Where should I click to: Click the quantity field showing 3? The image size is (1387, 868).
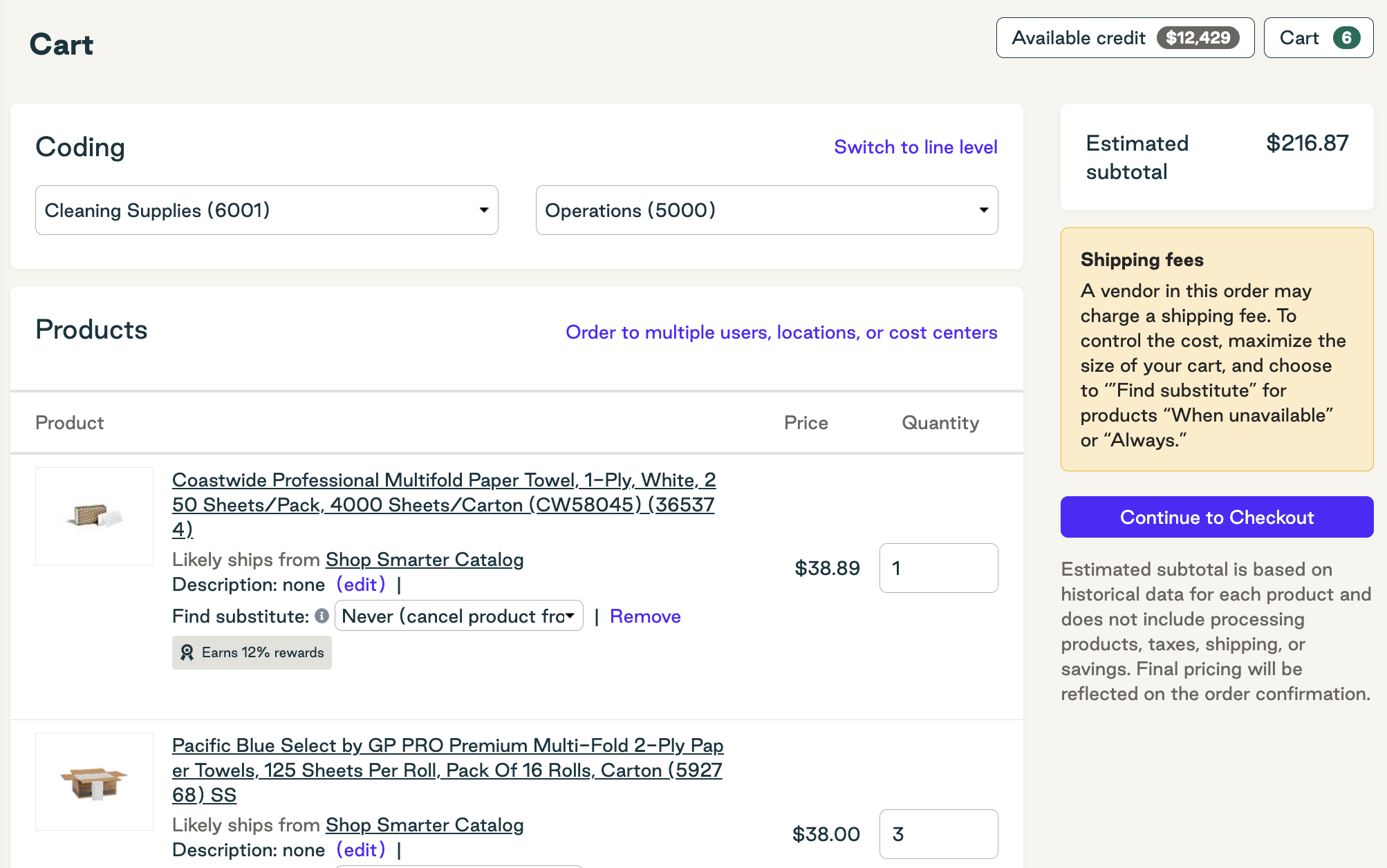(x=938, y=833)
